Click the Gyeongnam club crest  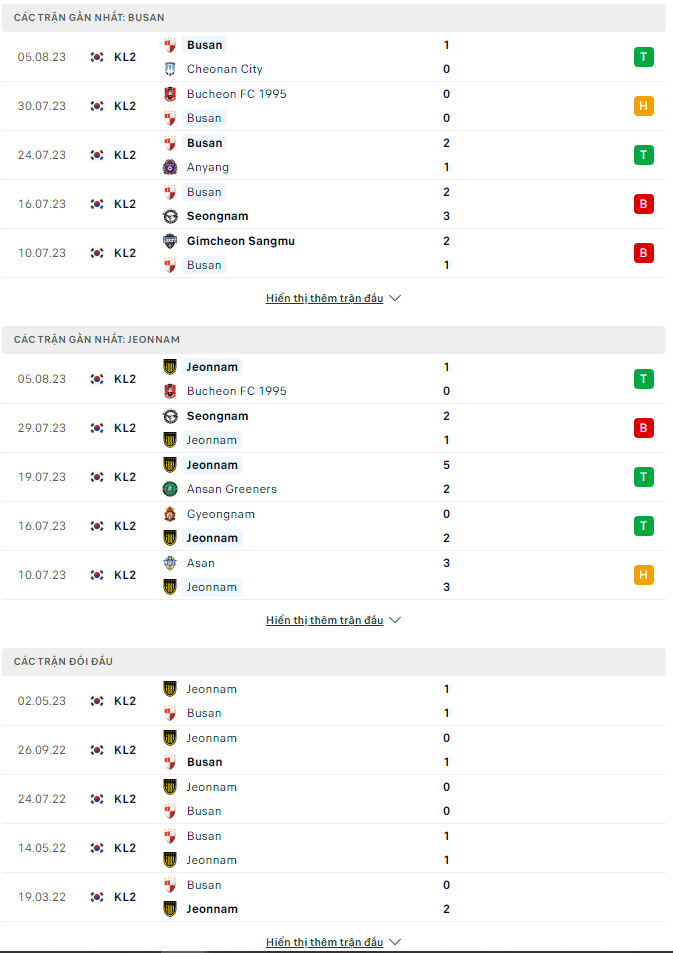click(x=170, y=514)
